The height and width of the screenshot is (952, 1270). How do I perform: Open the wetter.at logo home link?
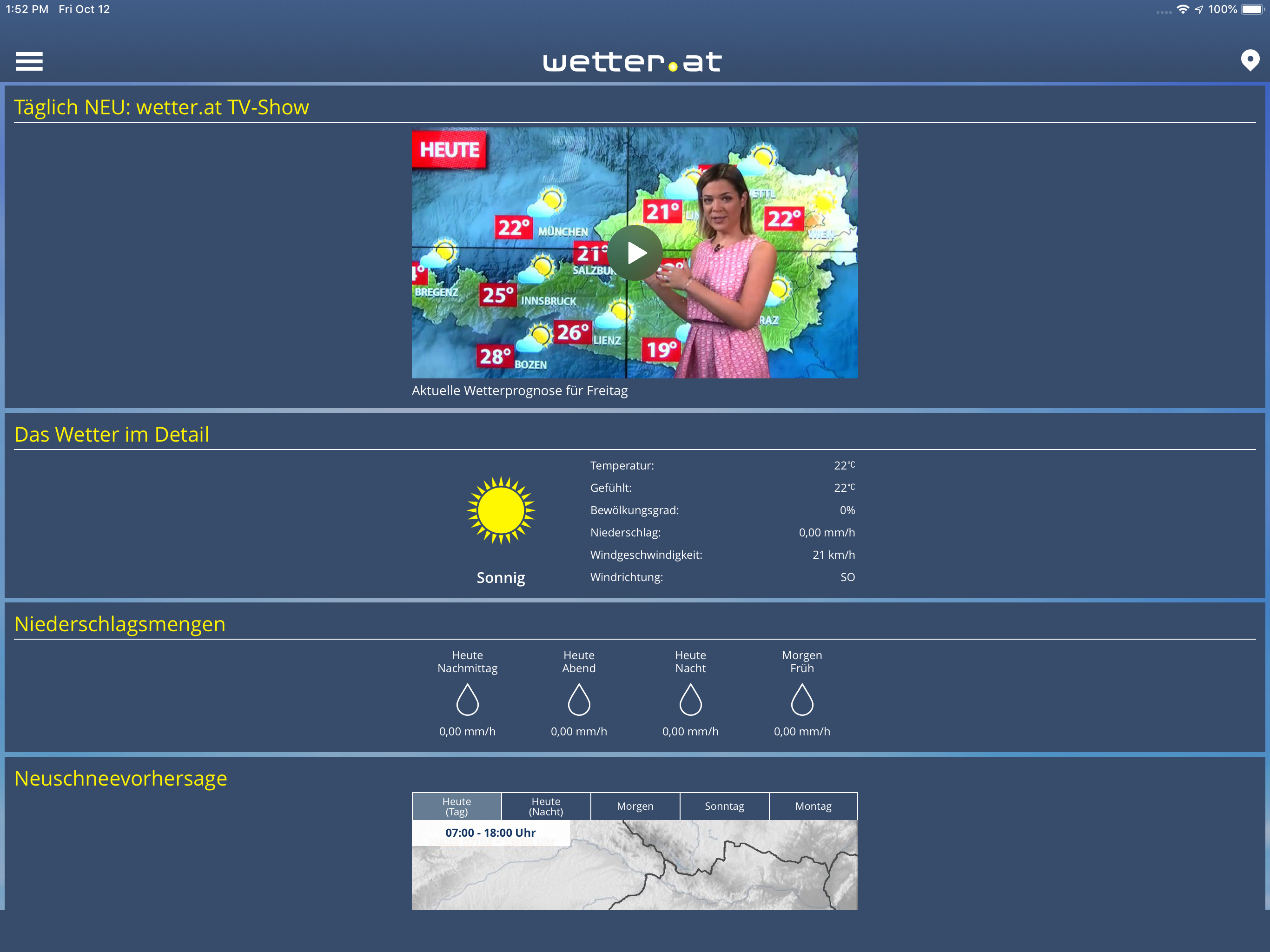pyautogui.click(x=632, y=61)
